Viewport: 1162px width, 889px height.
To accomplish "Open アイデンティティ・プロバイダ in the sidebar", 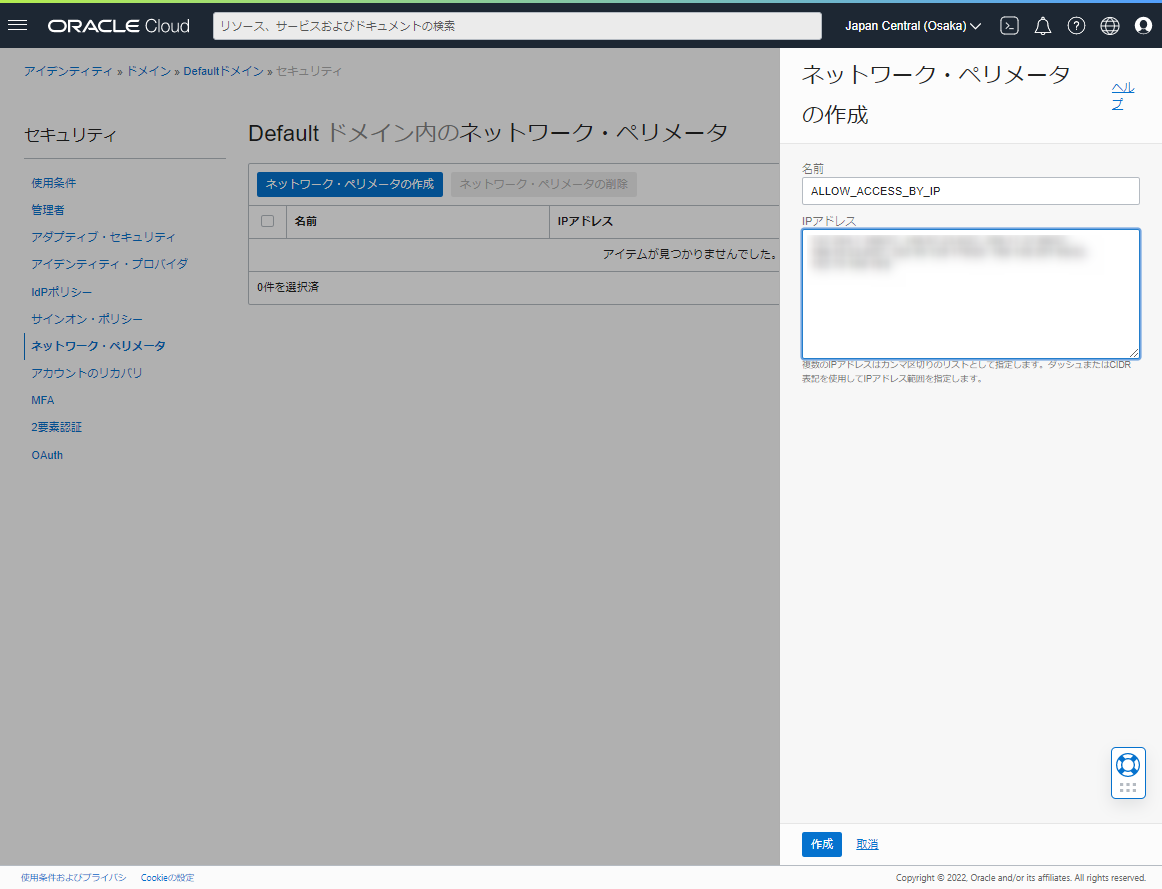I will pyautogui.click(x=110, y=264).
